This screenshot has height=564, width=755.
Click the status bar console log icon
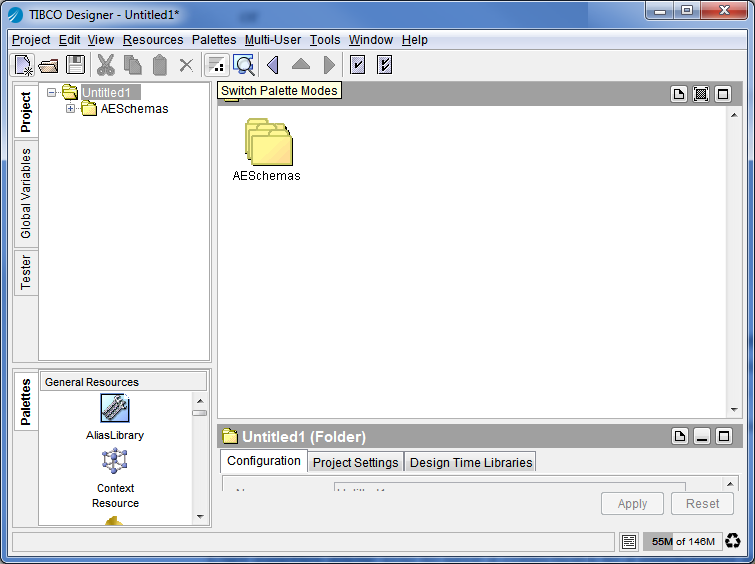tap(629, 541)
